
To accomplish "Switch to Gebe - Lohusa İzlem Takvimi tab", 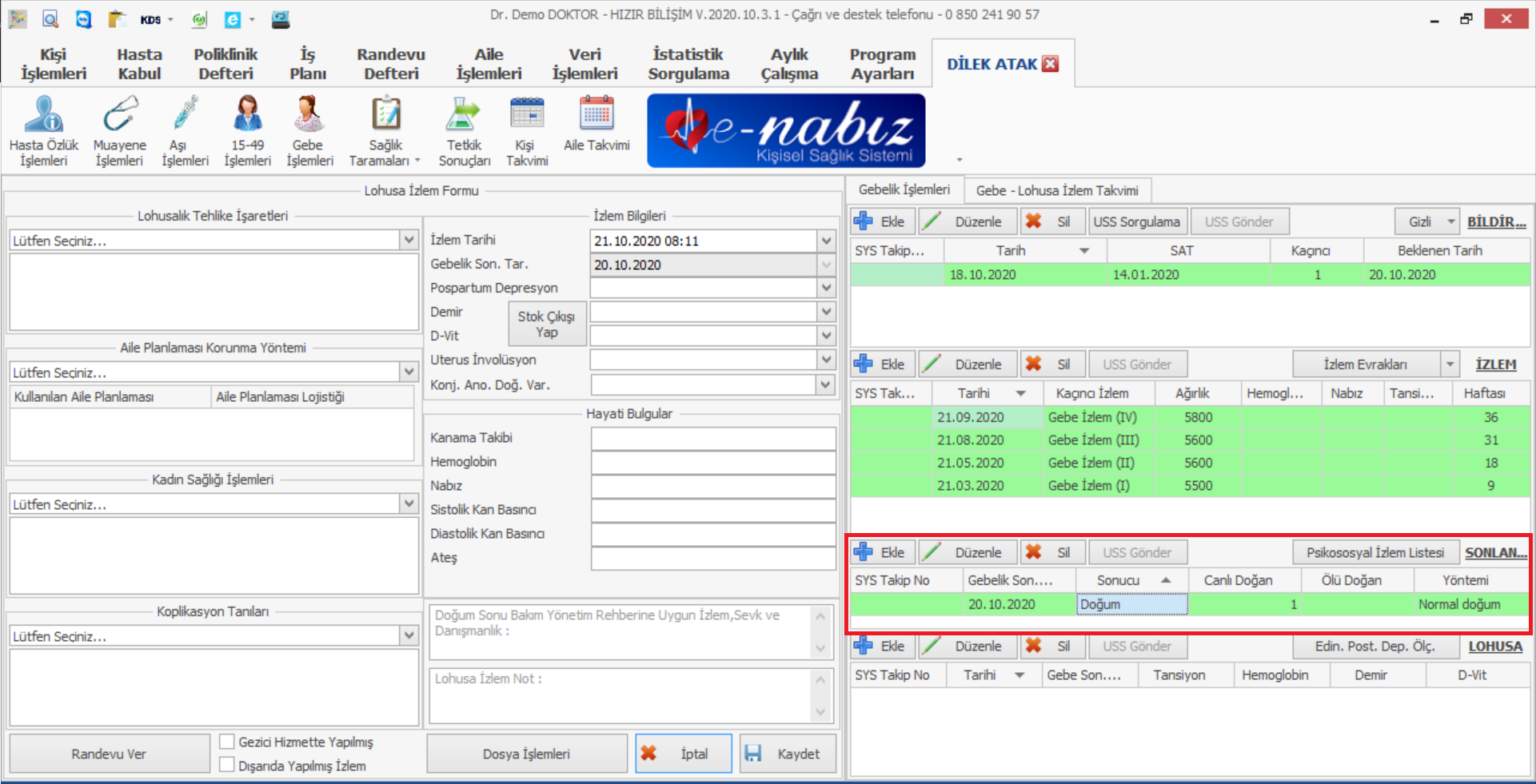I will [x=1056, y=190].
